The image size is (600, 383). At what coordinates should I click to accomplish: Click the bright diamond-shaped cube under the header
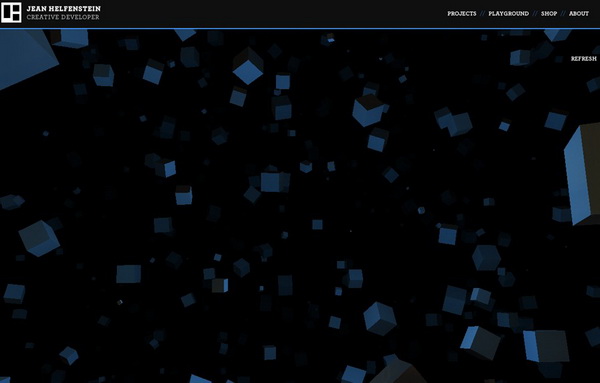248,66
